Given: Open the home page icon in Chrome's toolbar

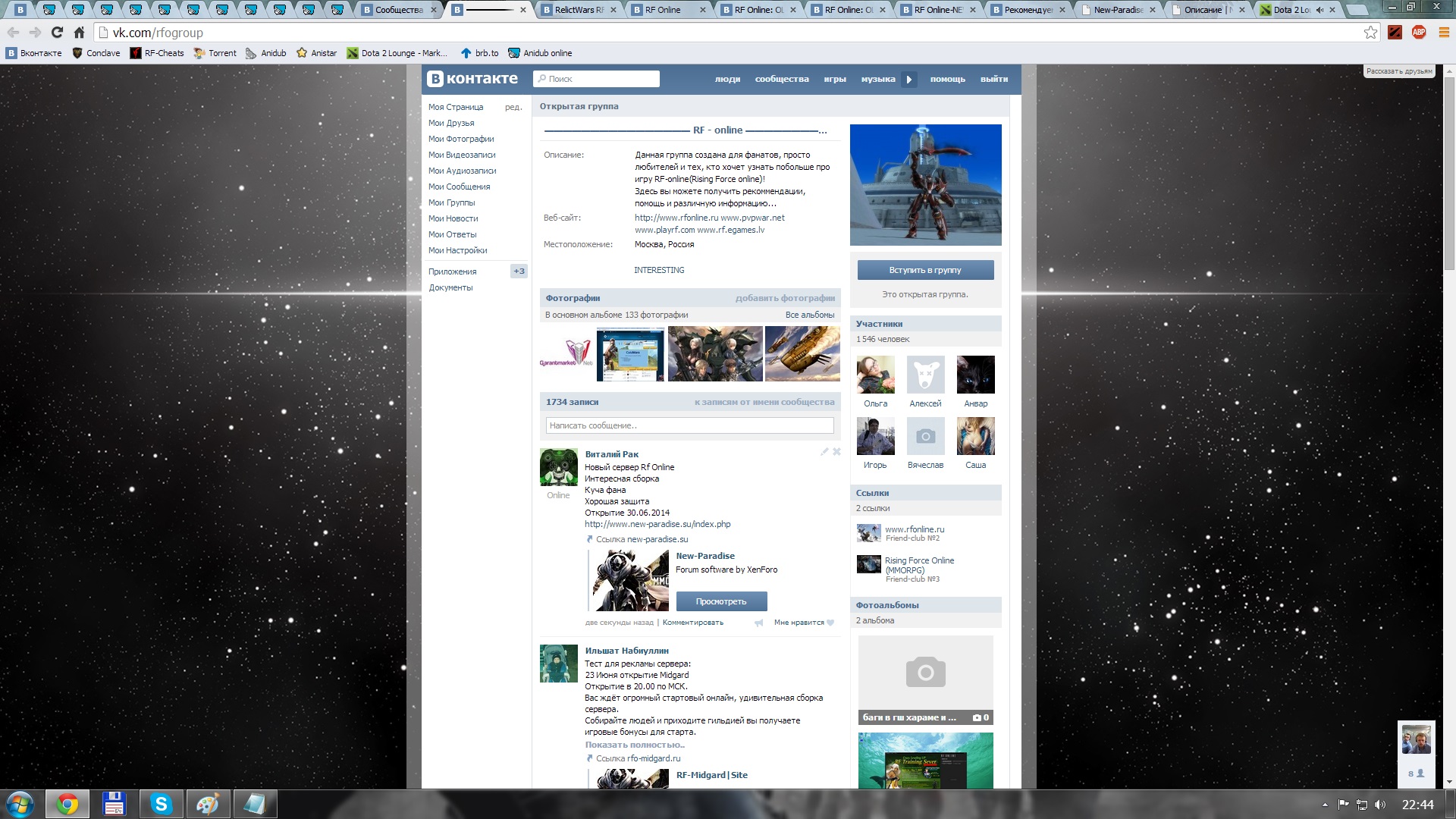Looking at the screenshot, I should (79, 33).
